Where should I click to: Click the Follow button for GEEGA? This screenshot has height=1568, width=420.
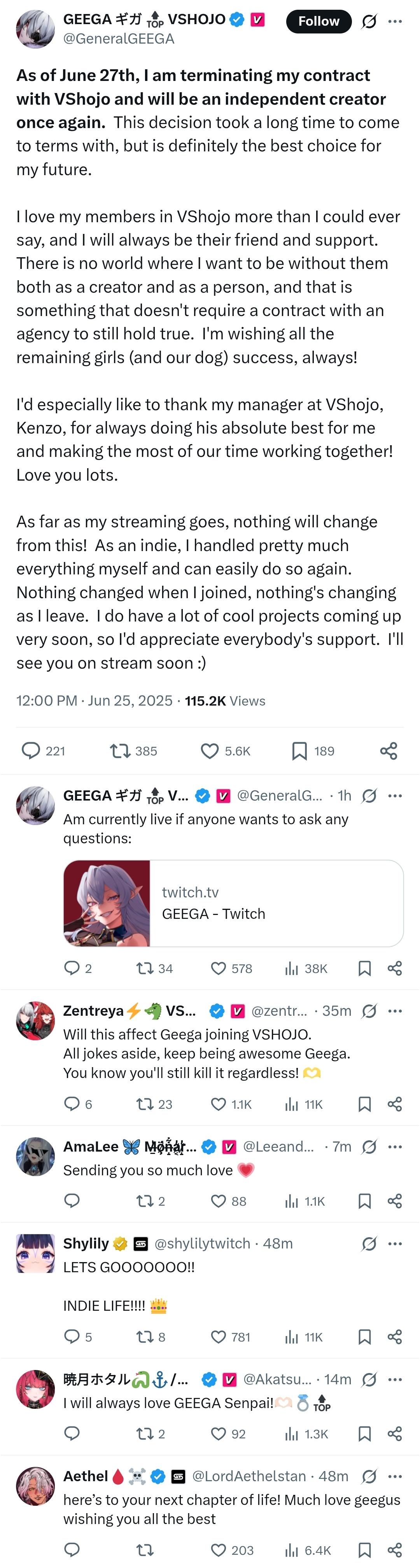(318, 21)
